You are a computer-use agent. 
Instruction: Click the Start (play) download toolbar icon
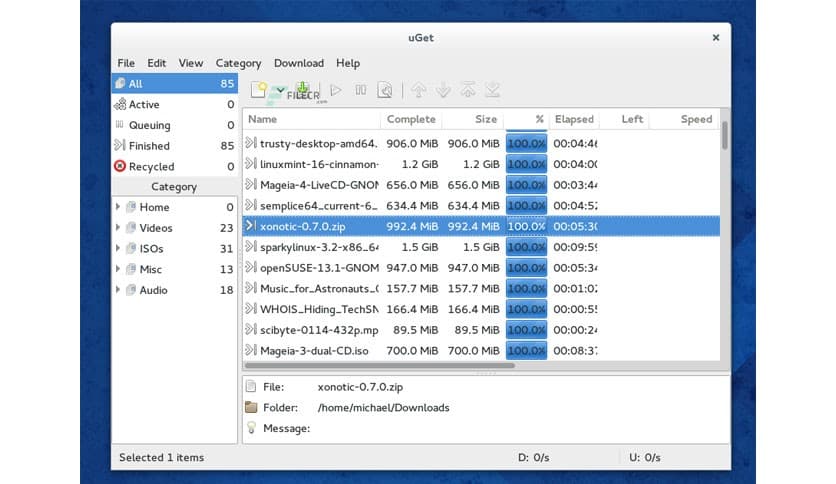(x=336, y=90)
